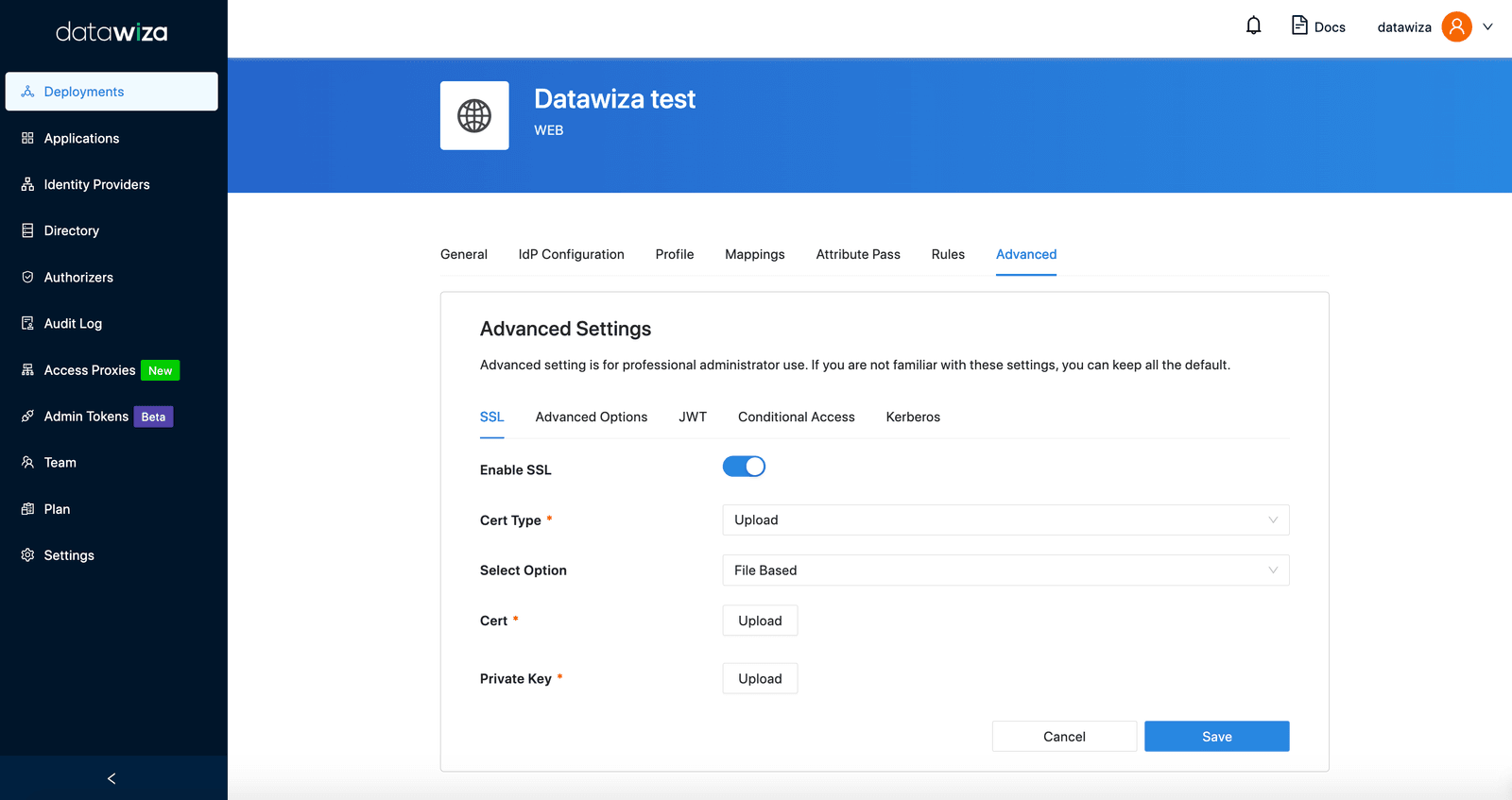The height and width of the screenshot is (800, 1512).
Task: Click the Access Proxies icon
Action: click(x=27, y=370)
